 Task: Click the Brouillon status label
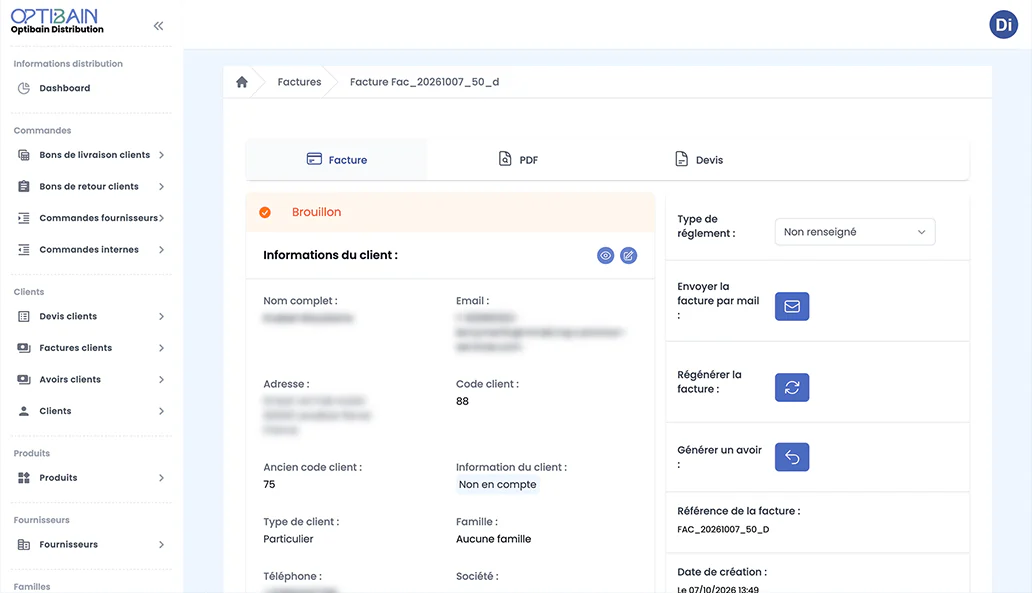[317, 212]
